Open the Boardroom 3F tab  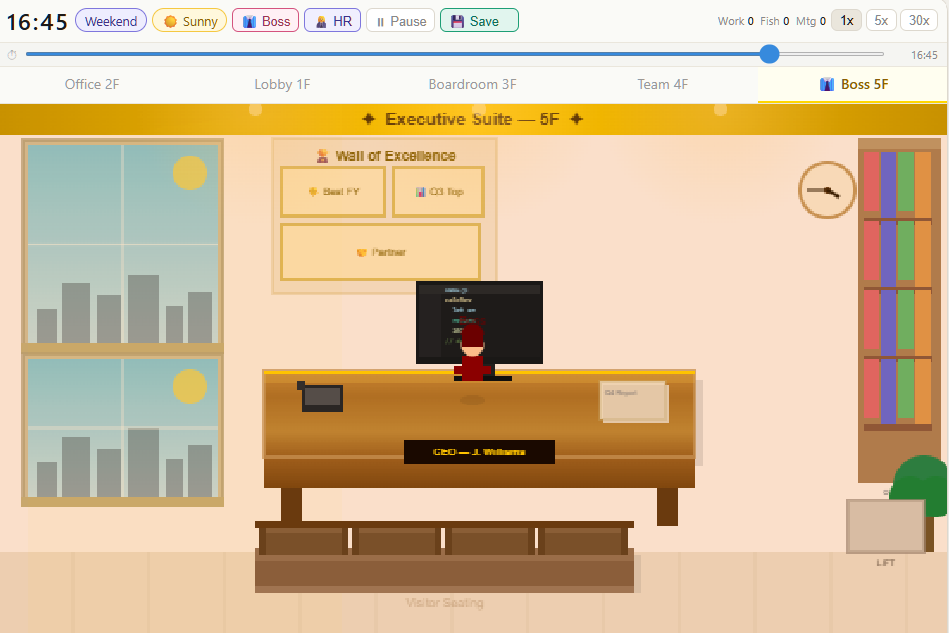tap(472, 84)
